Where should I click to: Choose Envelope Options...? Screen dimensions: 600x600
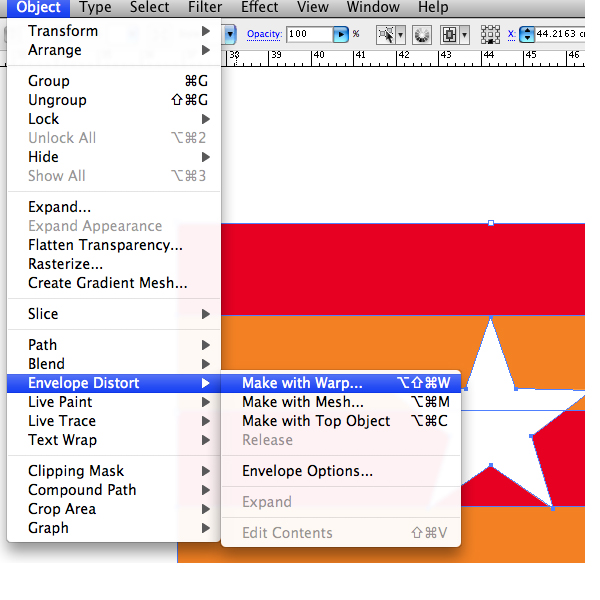(x=341, y=471)
